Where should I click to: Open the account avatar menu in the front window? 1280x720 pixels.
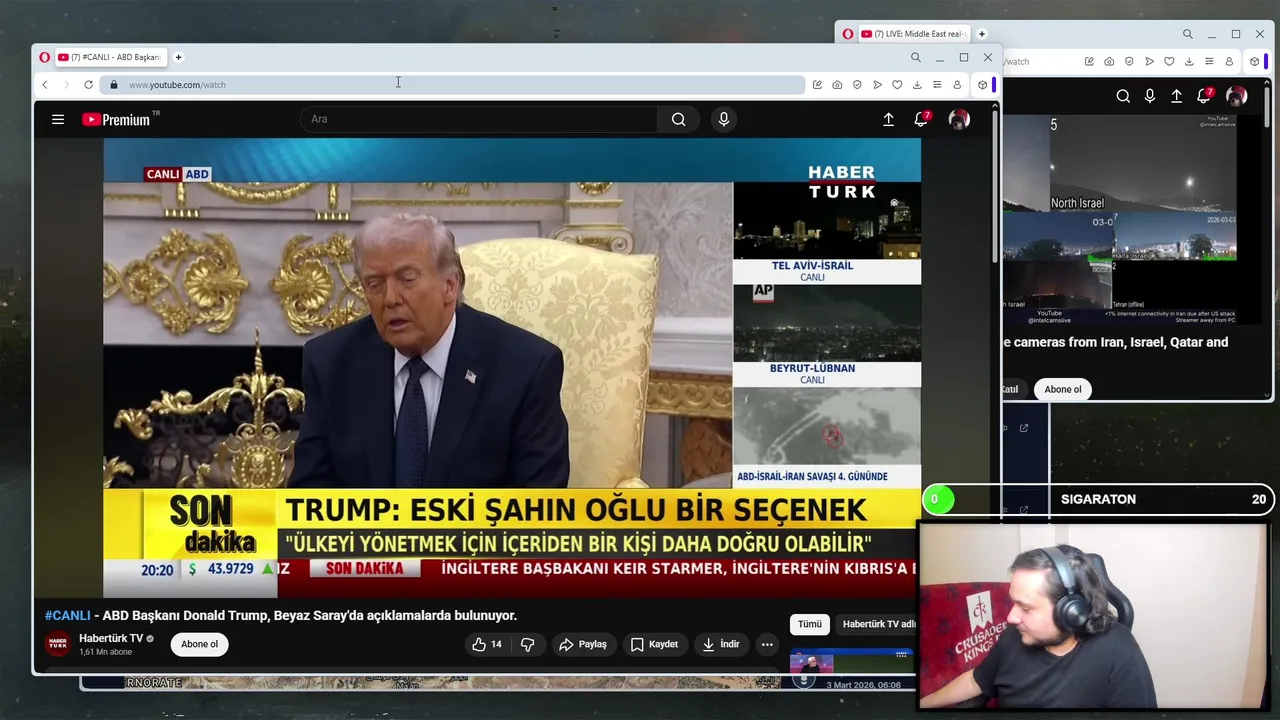coord(959,120)
